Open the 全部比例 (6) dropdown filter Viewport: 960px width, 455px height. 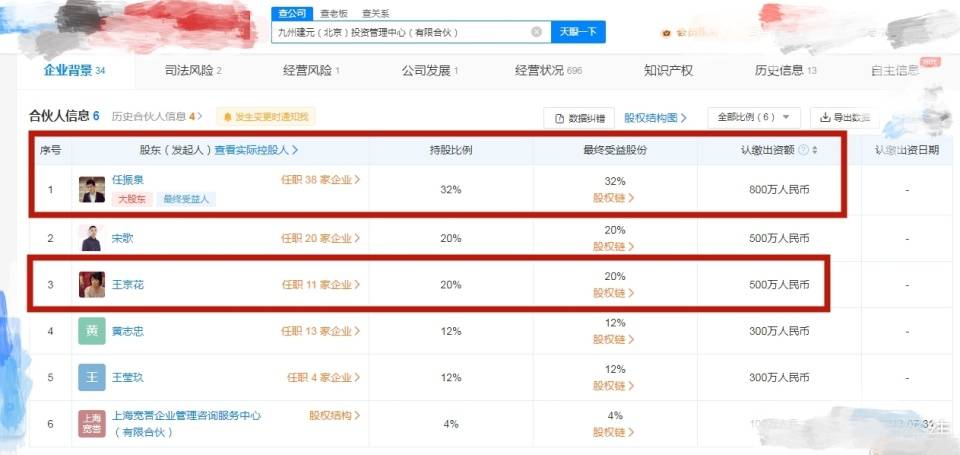point(753,117)
